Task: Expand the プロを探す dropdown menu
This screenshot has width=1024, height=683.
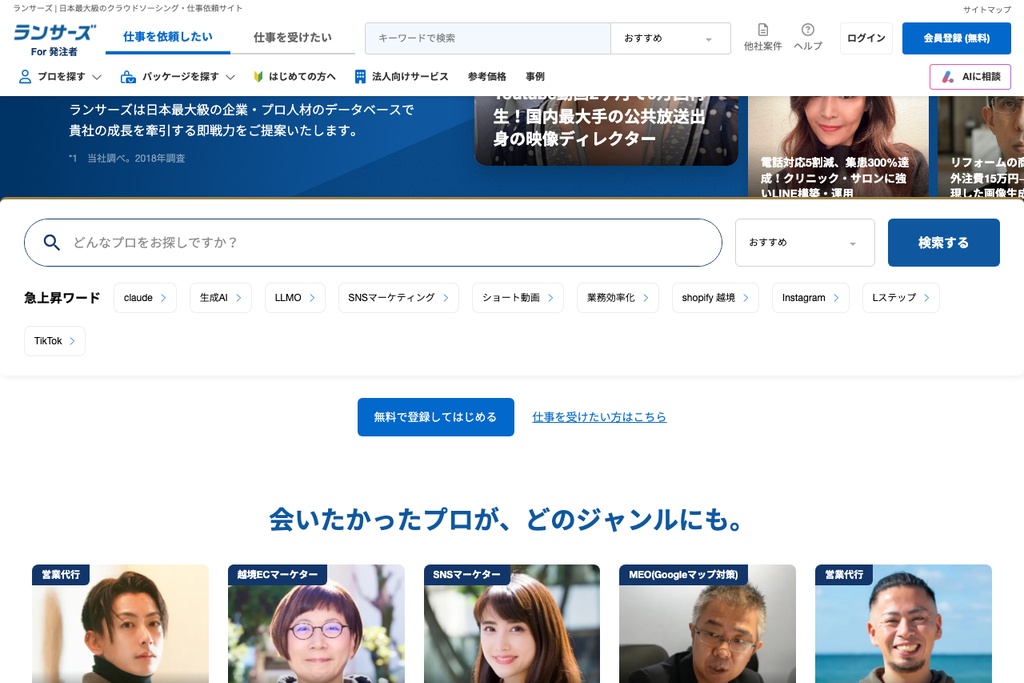Action: tap(60, 76)
